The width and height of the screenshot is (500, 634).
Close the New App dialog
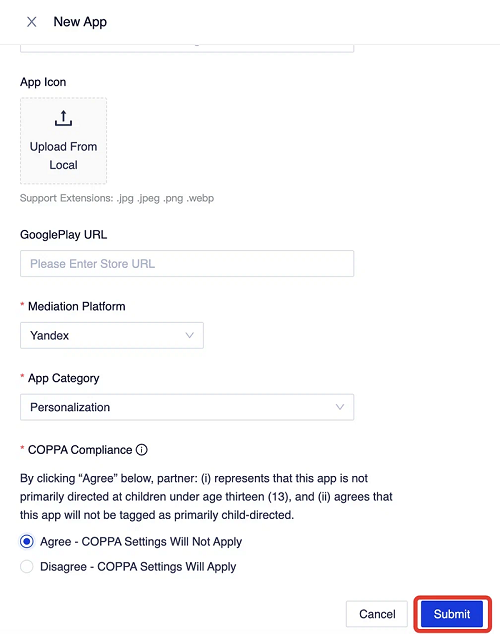pyautogui.click(x=32, y=22)
